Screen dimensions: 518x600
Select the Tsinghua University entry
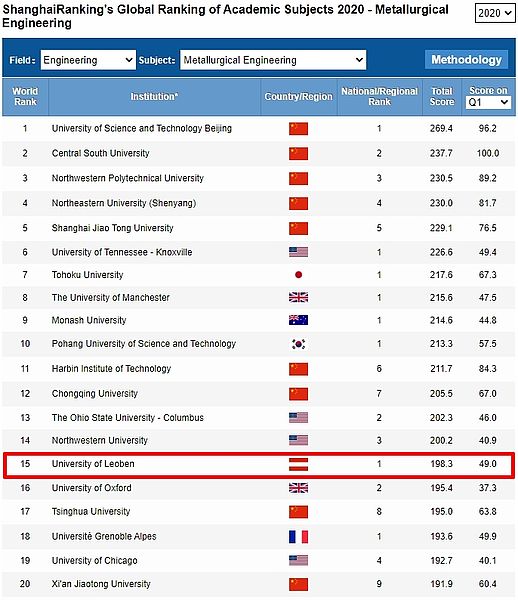click(91, 512)
